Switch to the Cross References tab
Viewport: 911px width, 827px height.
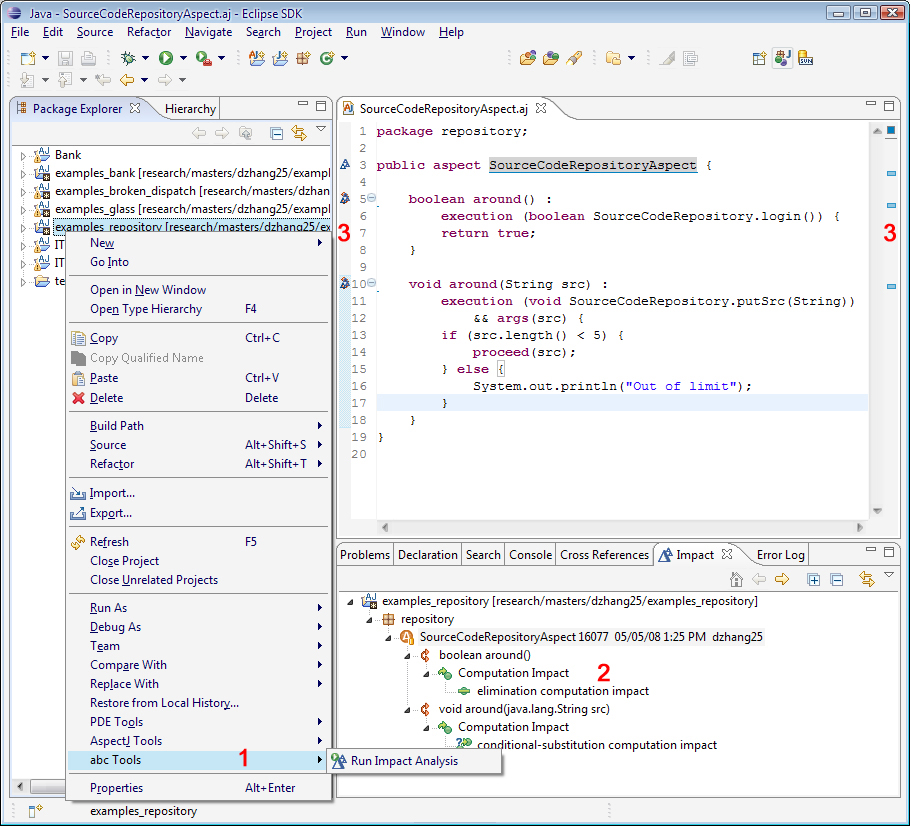point(604,555)
